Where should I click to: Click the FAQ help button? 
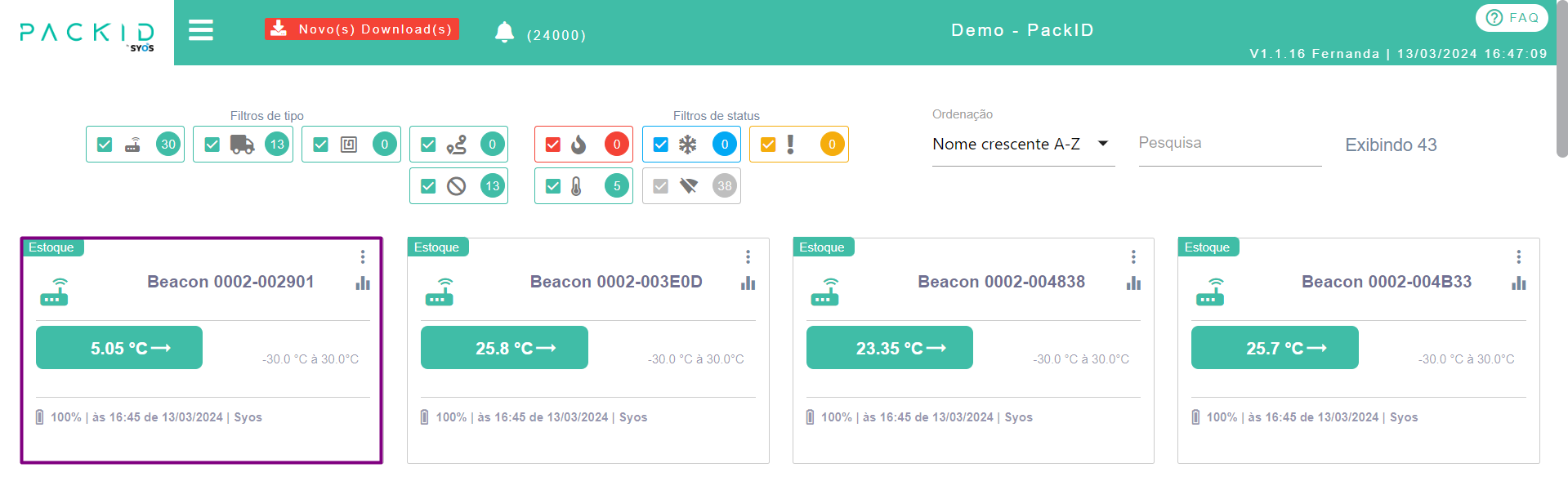click(x=1511, y=18)
